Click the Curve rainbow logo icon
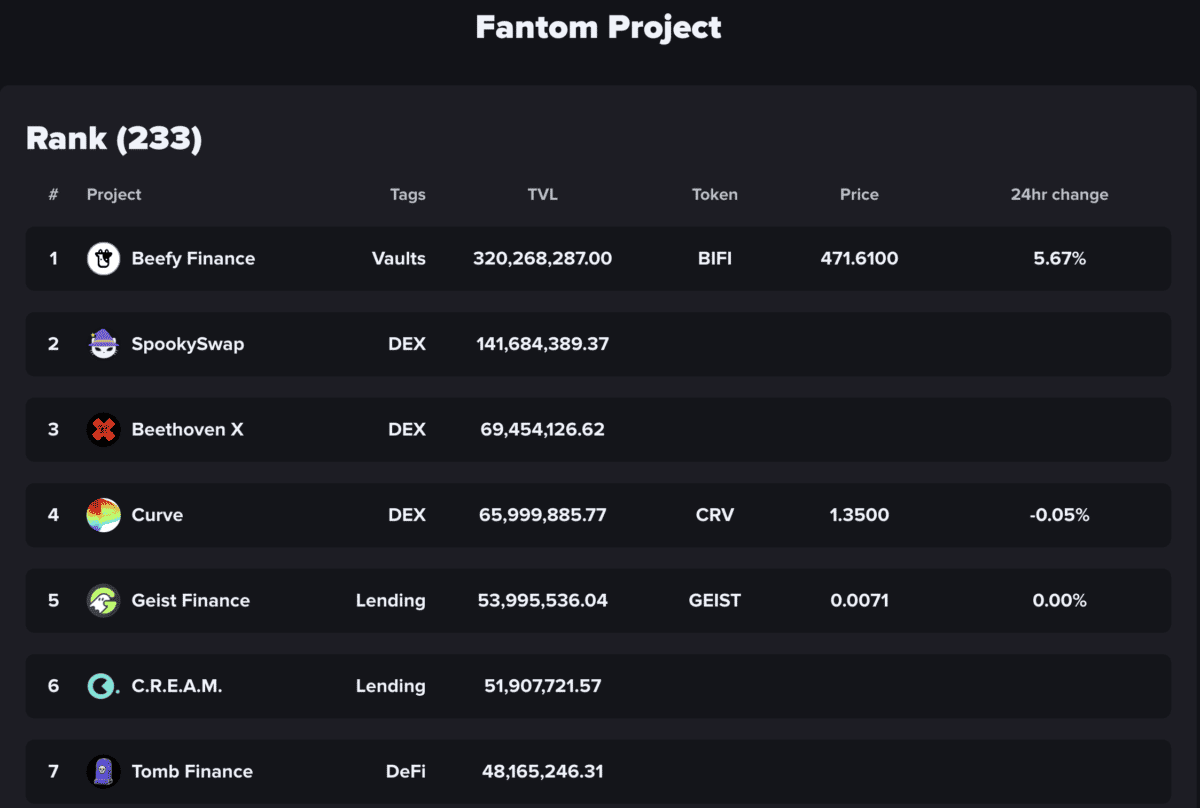Image resolution: width=1200 pixels, height=808 pixels. (103, 515)
